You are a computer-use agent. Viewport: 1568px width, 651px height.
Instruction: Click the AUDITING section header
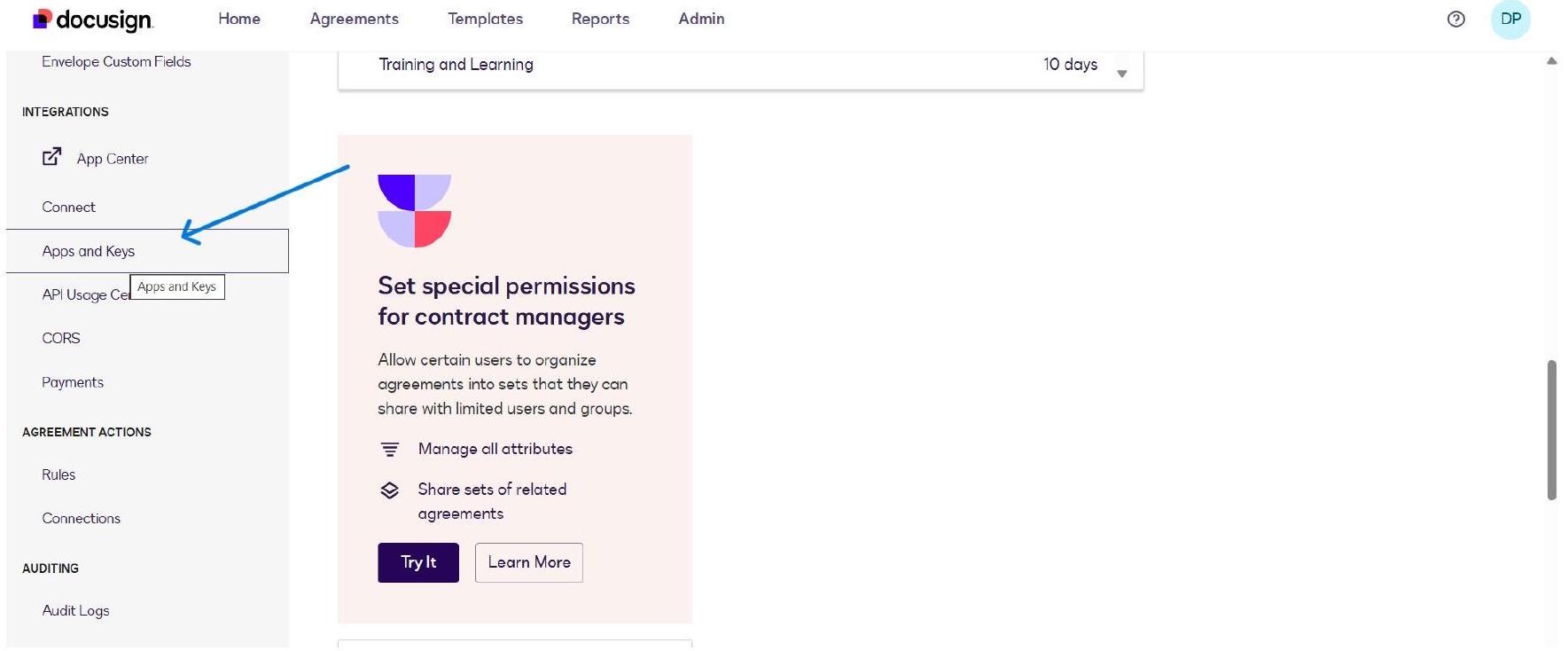pyautogui.click(x=51, y=569)
